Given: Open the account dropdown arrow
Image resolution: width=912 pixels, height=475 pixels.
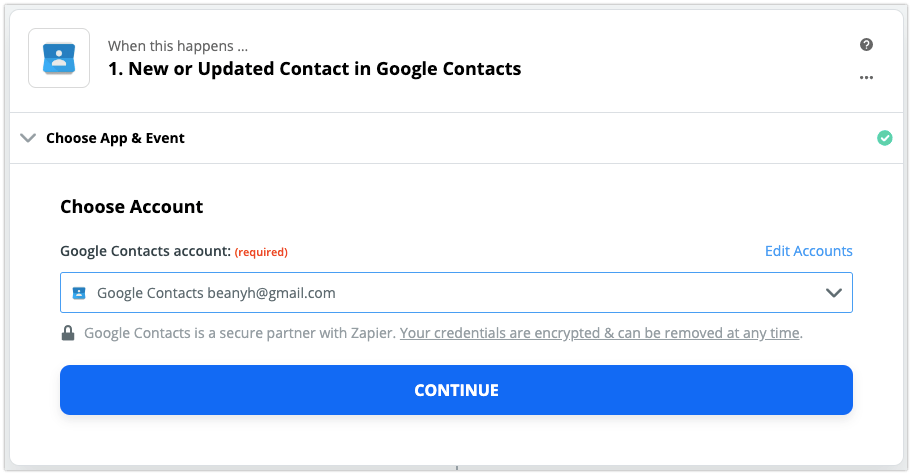Looking at the screenshot, I should (833, 293).
